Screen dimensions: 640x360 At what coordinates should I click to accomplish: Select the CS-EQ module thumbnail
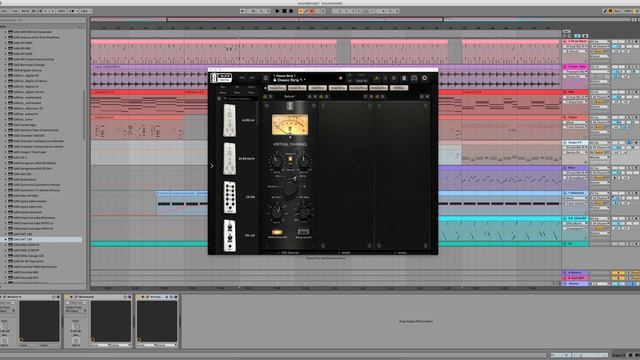(230, 197)
